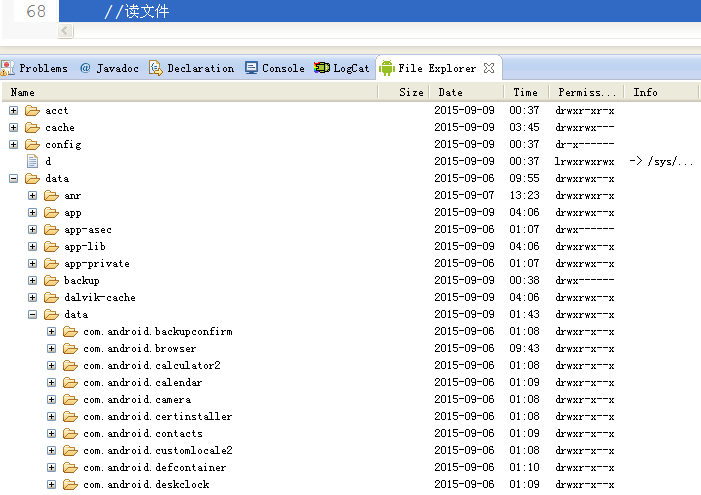Expand com.android.backupconfirm node
The width and height of the screenshot is (701, 495).
[x=51, y=331]
